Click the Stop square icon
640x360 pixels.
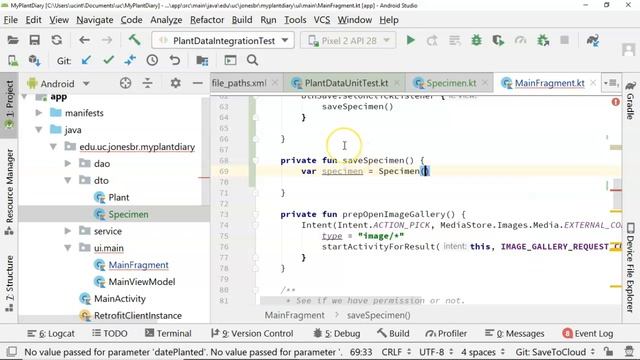tap(564, 40)
